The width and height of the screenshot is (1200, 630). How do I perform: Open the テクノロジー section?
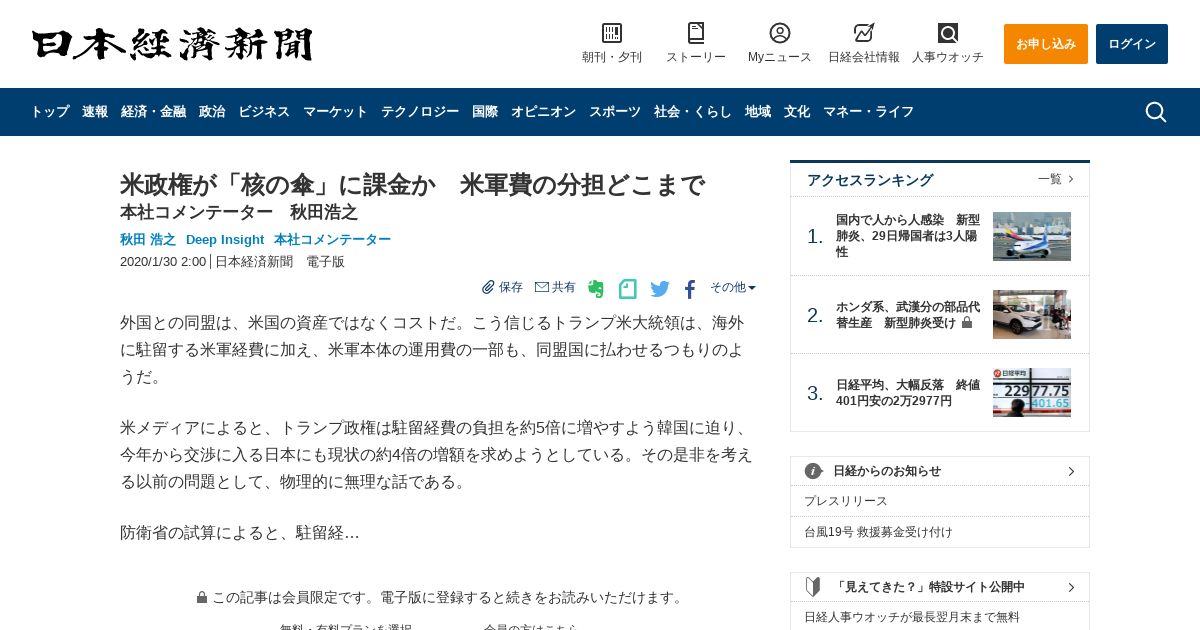coord(420,112)
